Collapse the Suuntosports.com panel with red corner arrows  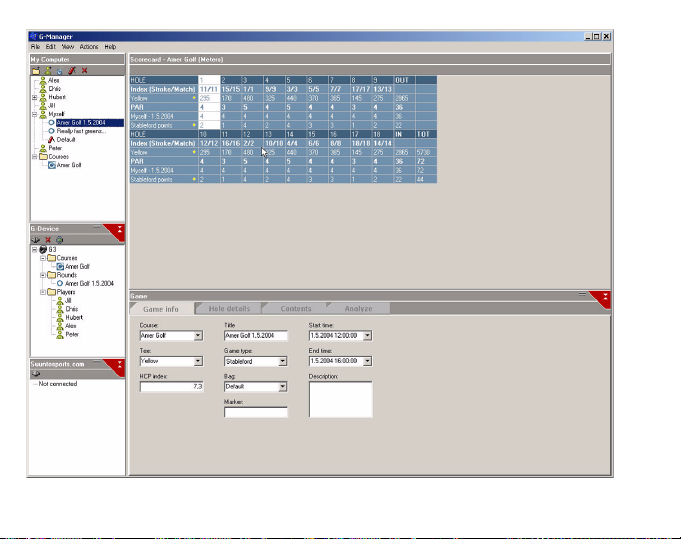[119, 364]
